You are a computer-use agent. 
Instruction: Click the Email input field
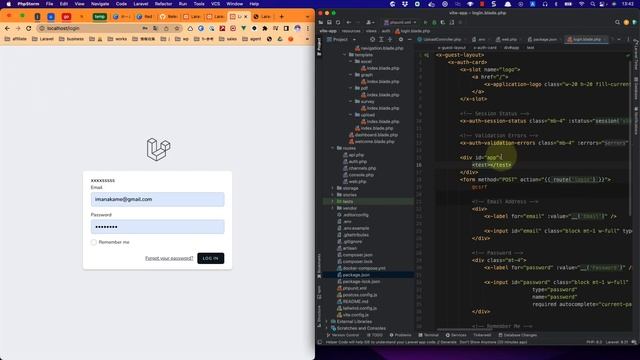158,200
